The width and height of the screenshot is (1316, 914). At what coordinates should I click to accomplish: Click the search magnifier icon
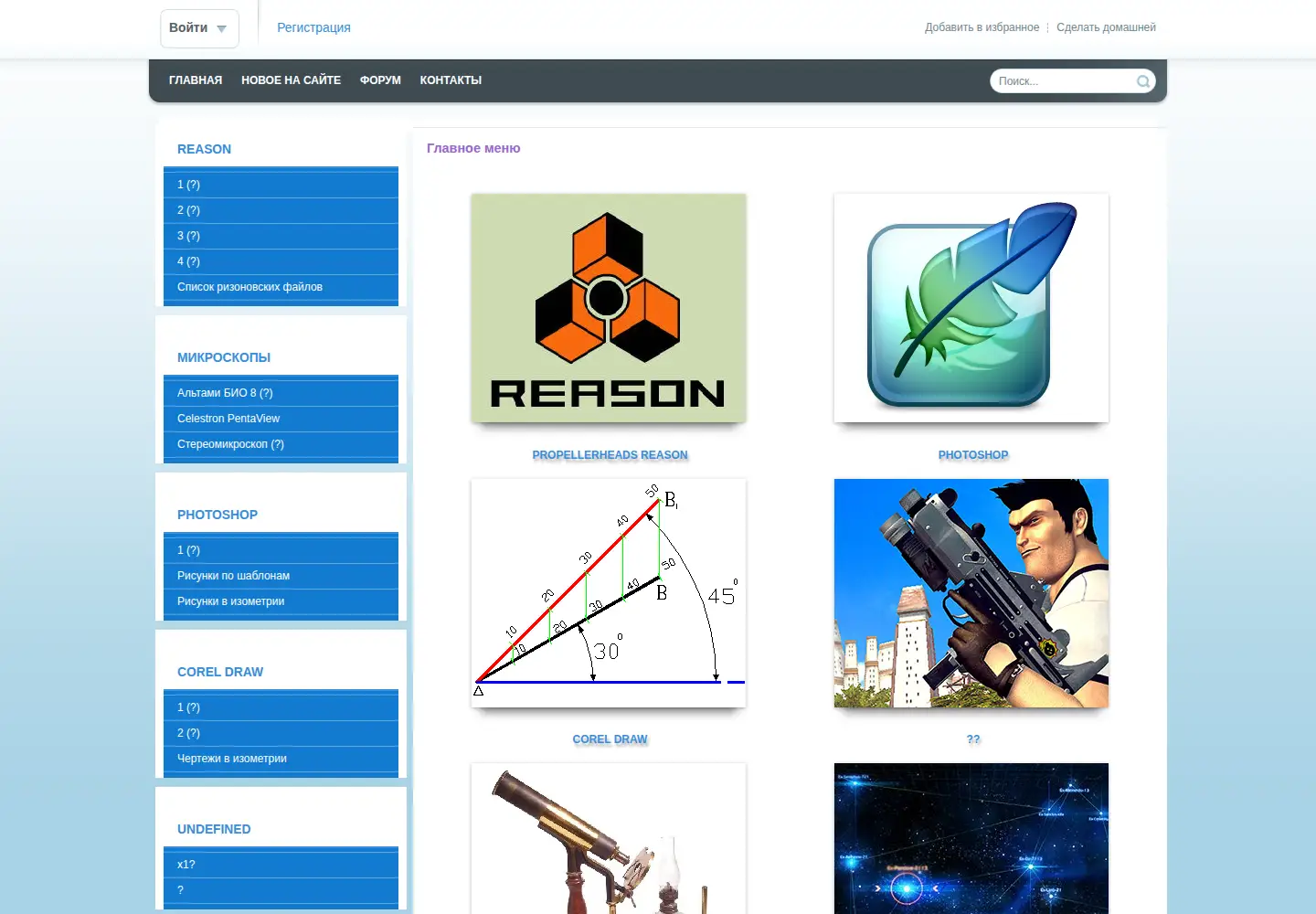point(1142,81)
